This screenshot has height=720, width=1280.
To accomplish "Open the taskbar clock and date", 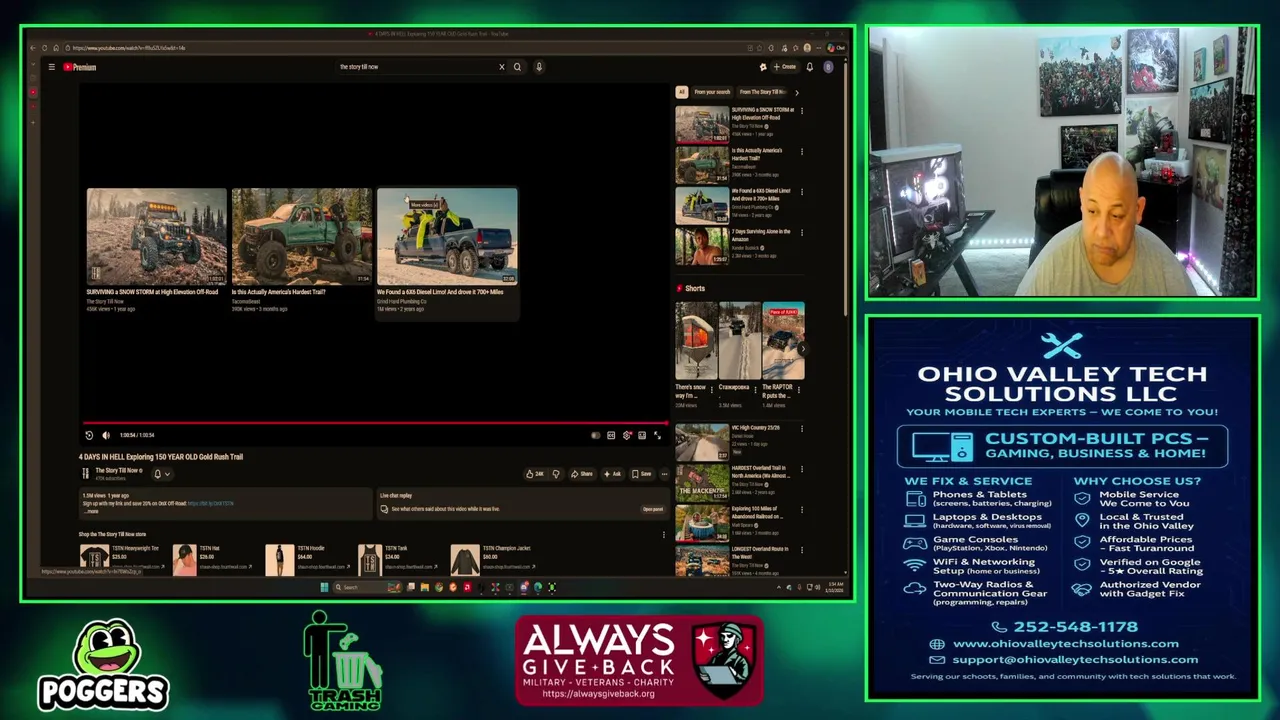I will (836, 586).
